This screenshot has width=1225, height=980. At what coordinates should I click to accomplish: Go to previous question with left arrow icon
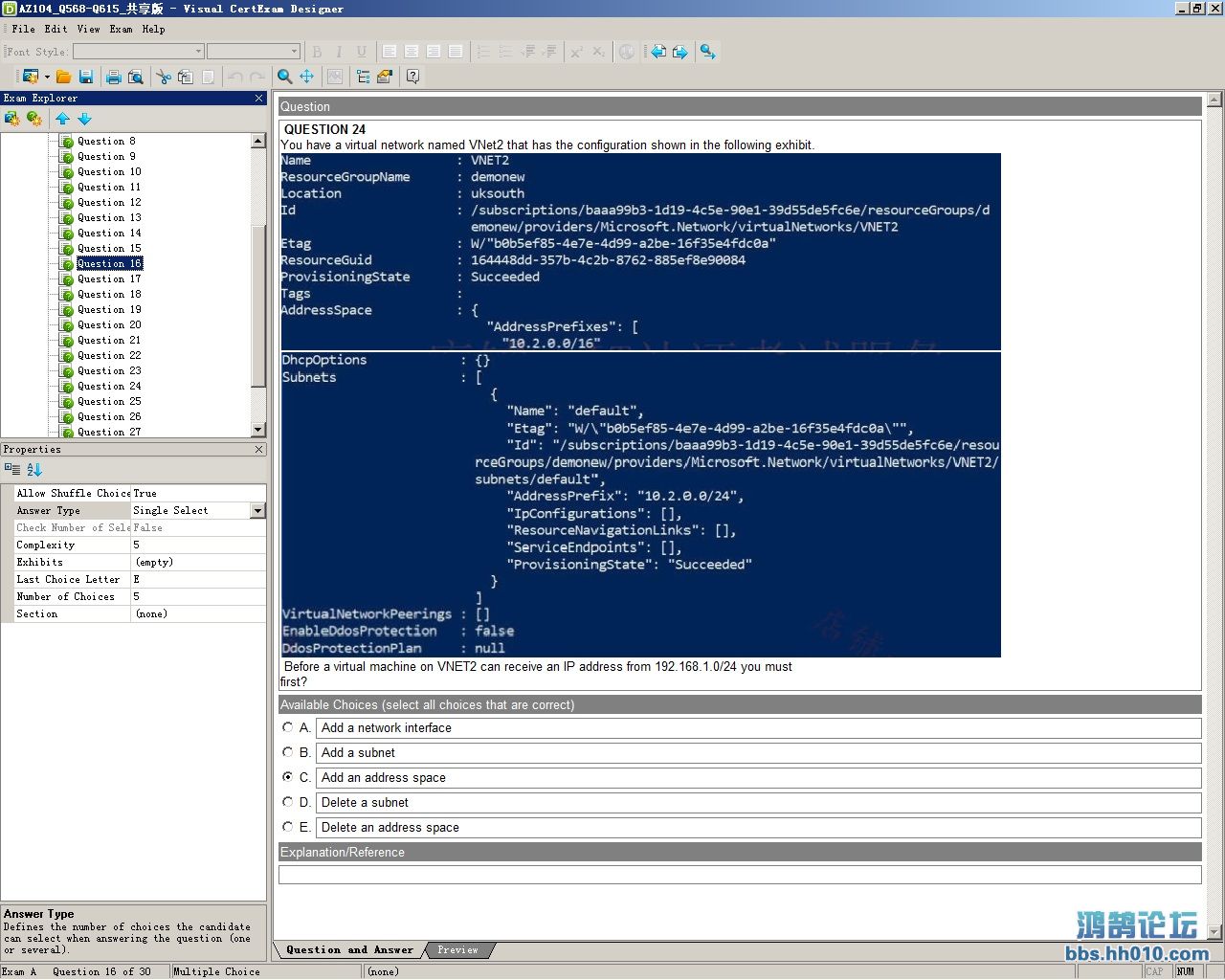(658, 52)
